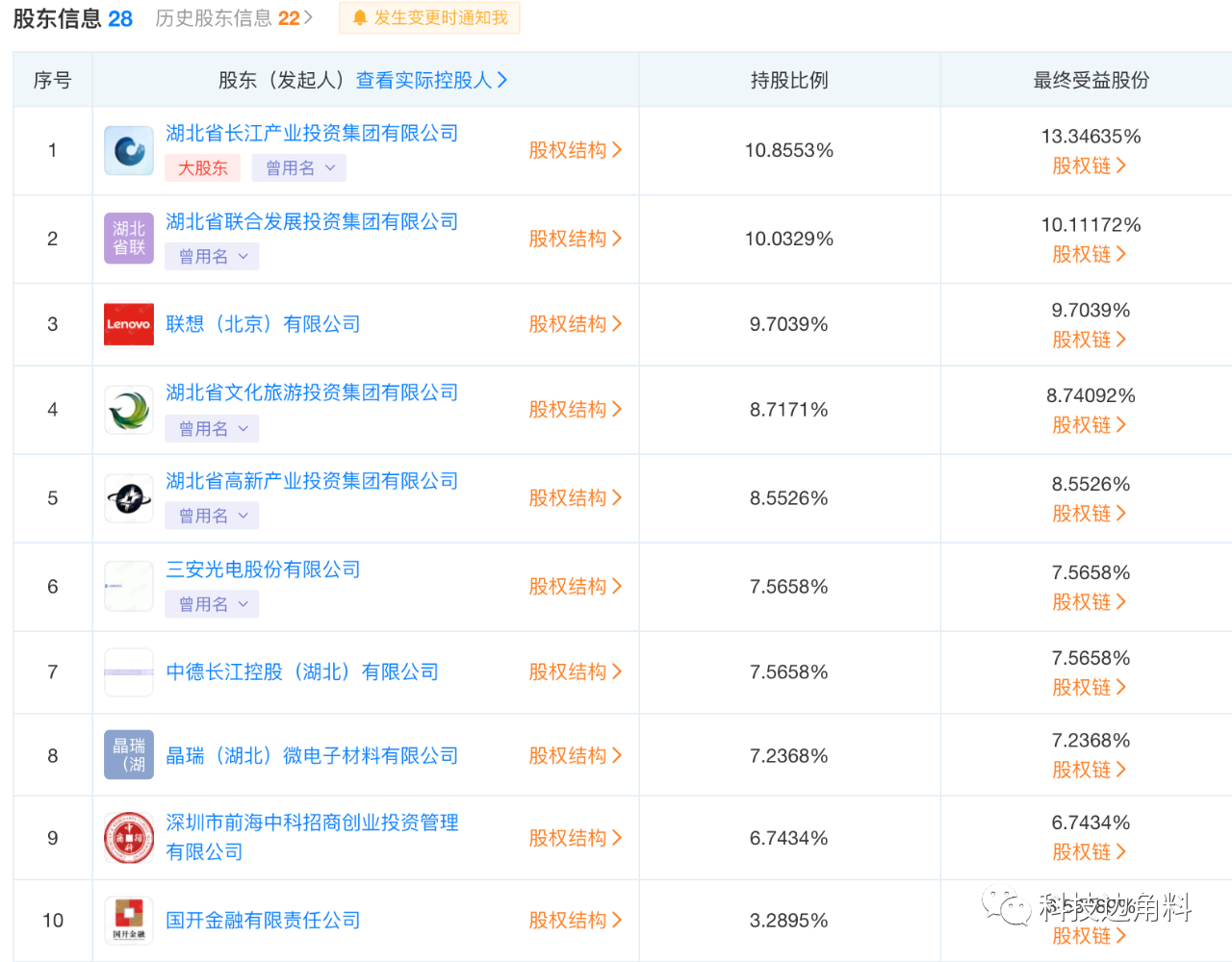Expand 曾用名 for 三安光电股份有限公司
1232x962 pixels.
click(212, 605)
